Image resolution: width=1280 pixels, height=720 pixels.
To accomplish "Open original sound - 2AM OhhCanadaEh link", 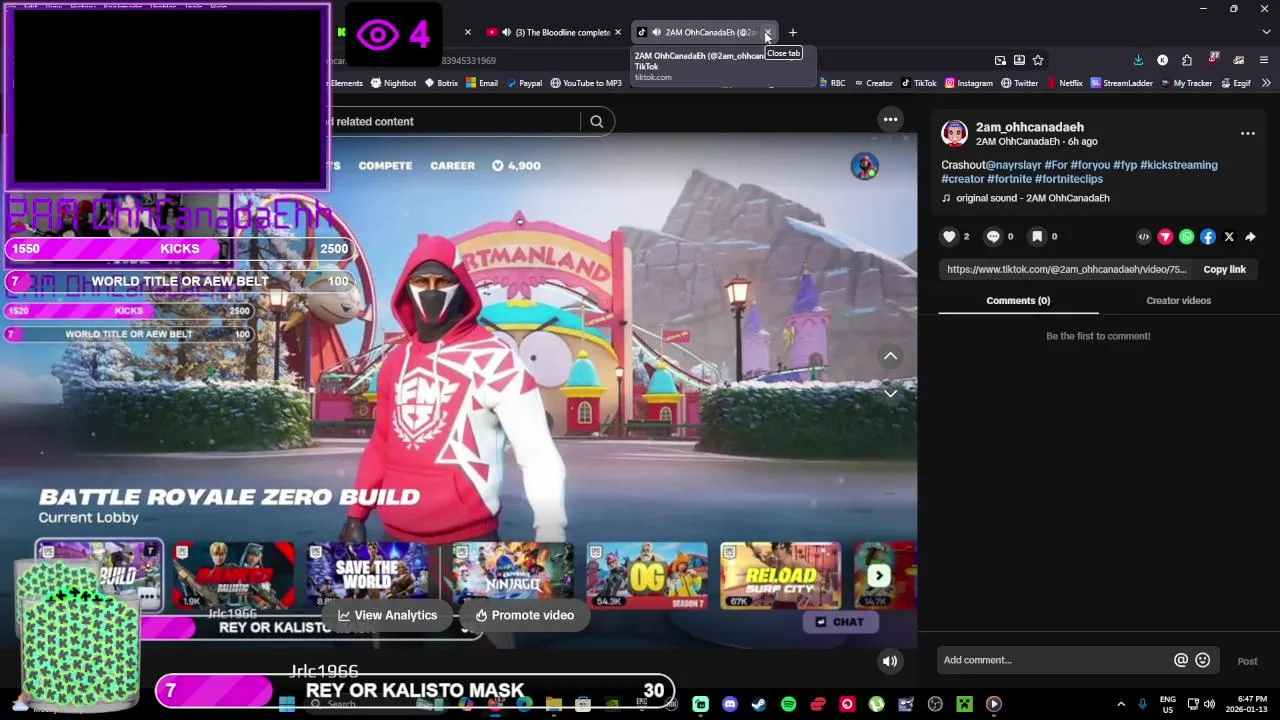I will pos(1033,198).
